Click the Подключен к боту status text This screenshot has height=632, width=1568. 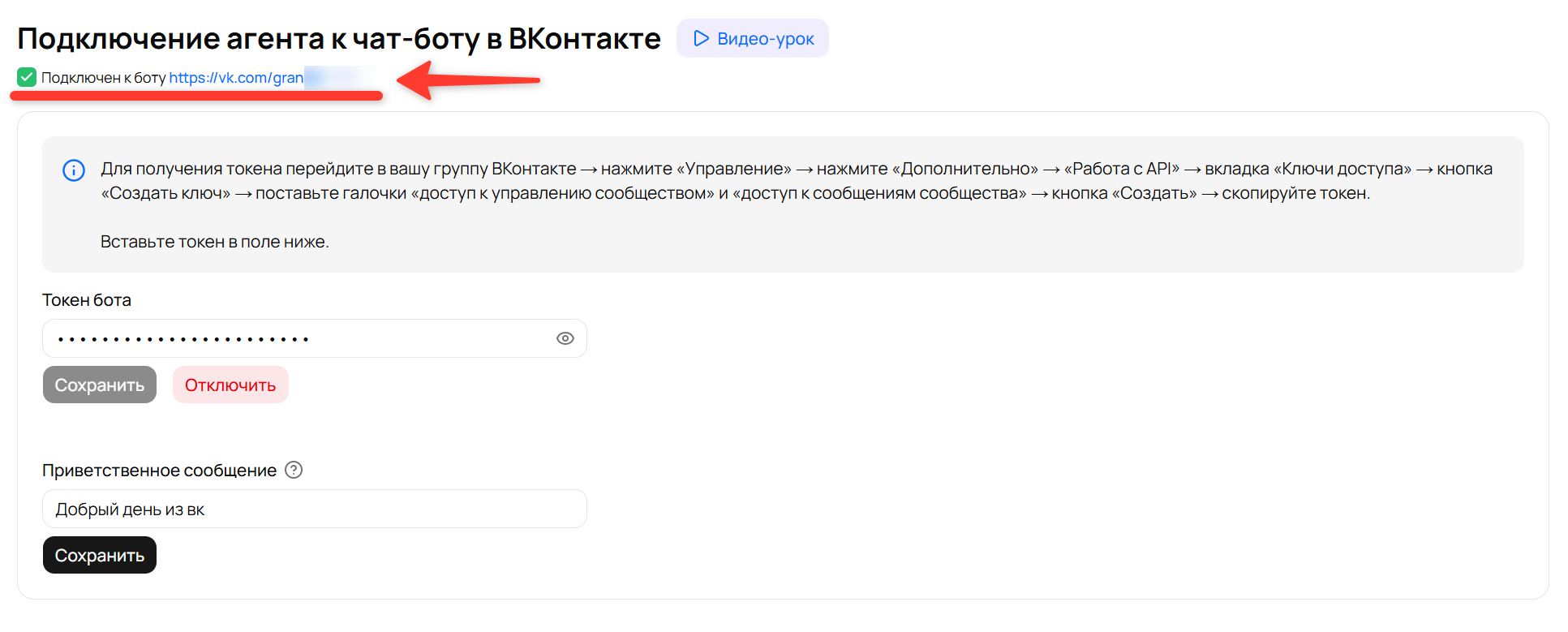pyautogui.click(x=104, y=78)
